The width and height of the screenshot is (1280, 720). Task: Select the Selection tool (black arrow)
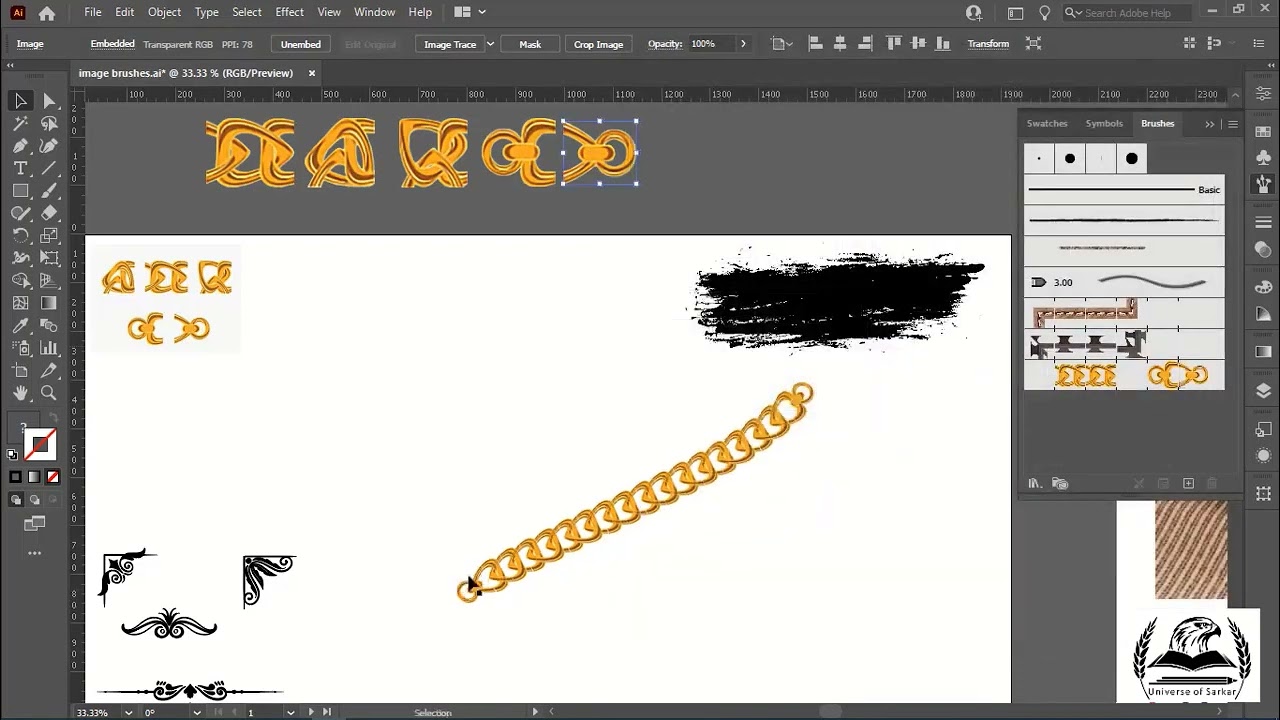[20, 101]
